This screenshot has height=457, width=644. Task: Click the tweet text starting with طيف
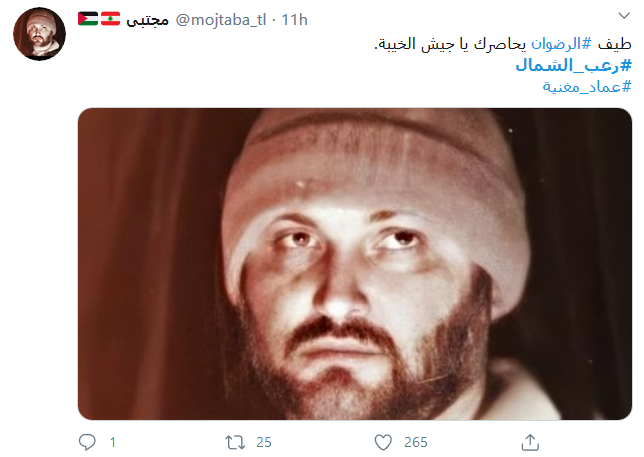[x=503, y=44]
